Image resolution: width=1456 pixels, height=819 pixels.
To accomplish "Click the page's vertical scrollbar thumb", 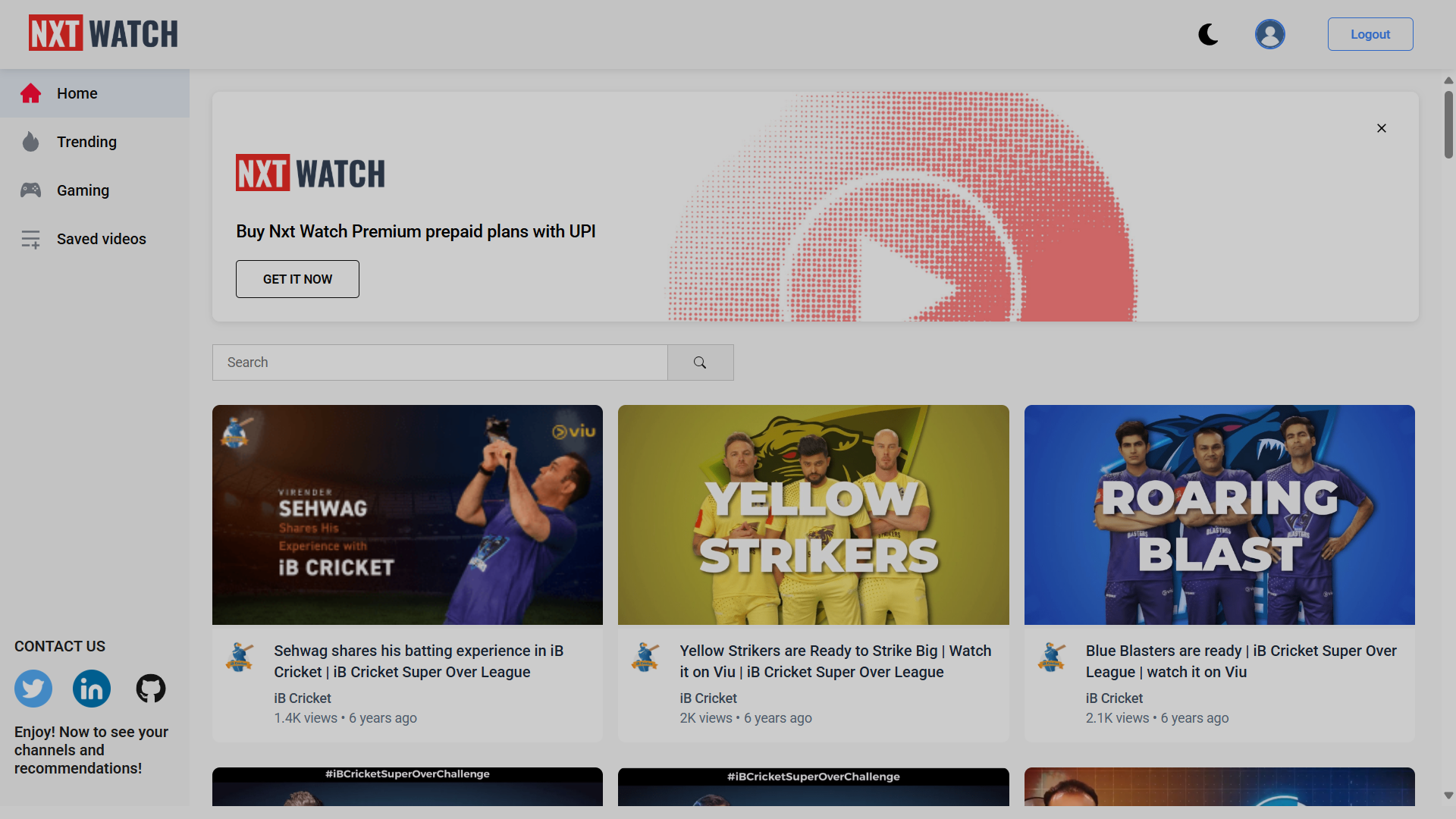I will click(x=1448, y=125).
